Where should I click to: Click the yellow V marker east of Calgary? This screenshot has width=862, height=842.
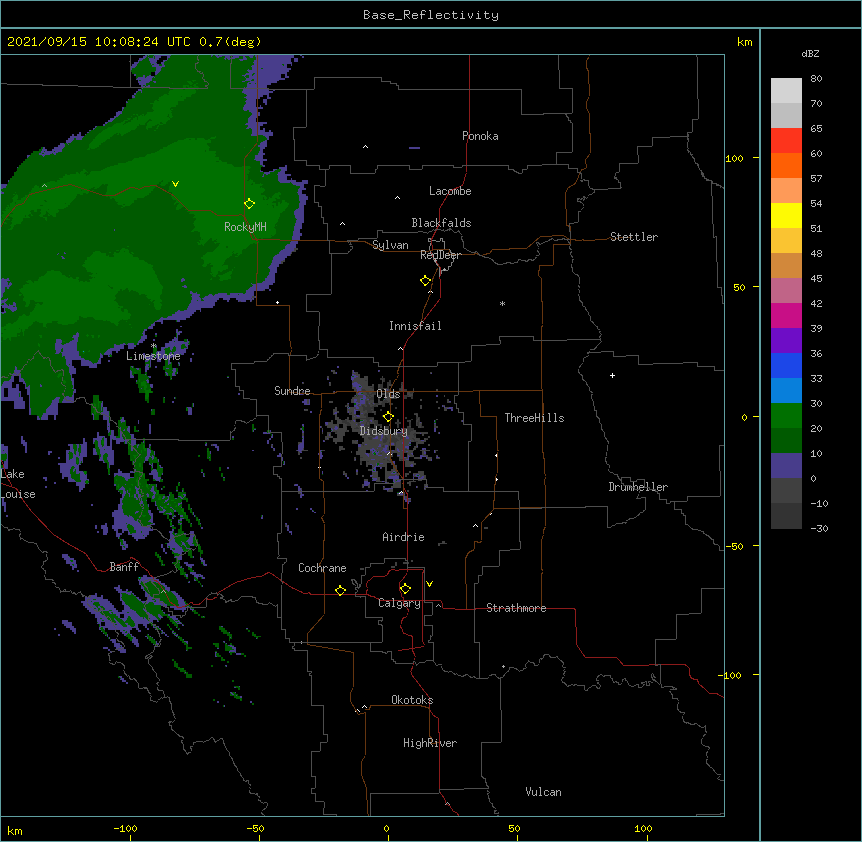[429, 584]
